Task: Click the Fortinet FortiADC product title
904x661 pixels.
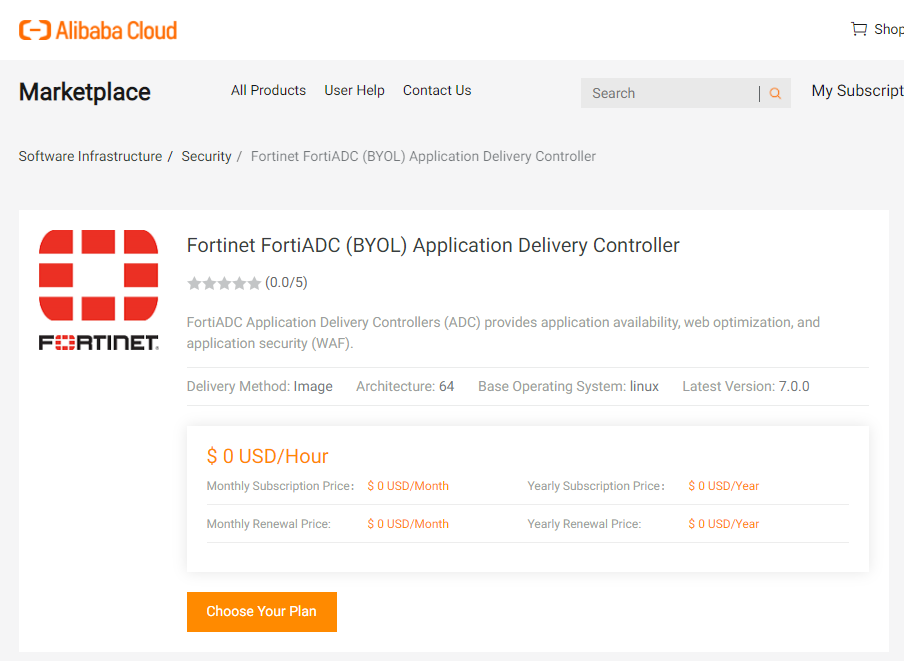Action: 432,245
